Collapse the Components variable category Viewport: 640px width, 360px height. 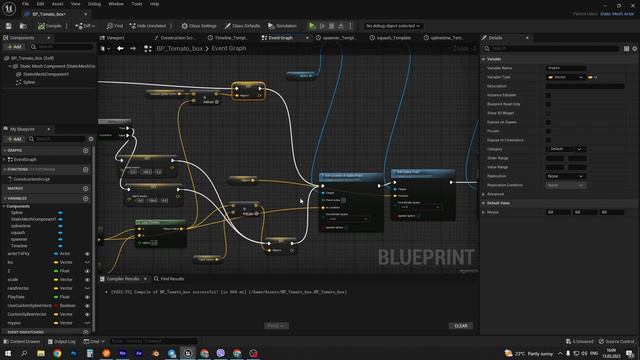(4, 206)
